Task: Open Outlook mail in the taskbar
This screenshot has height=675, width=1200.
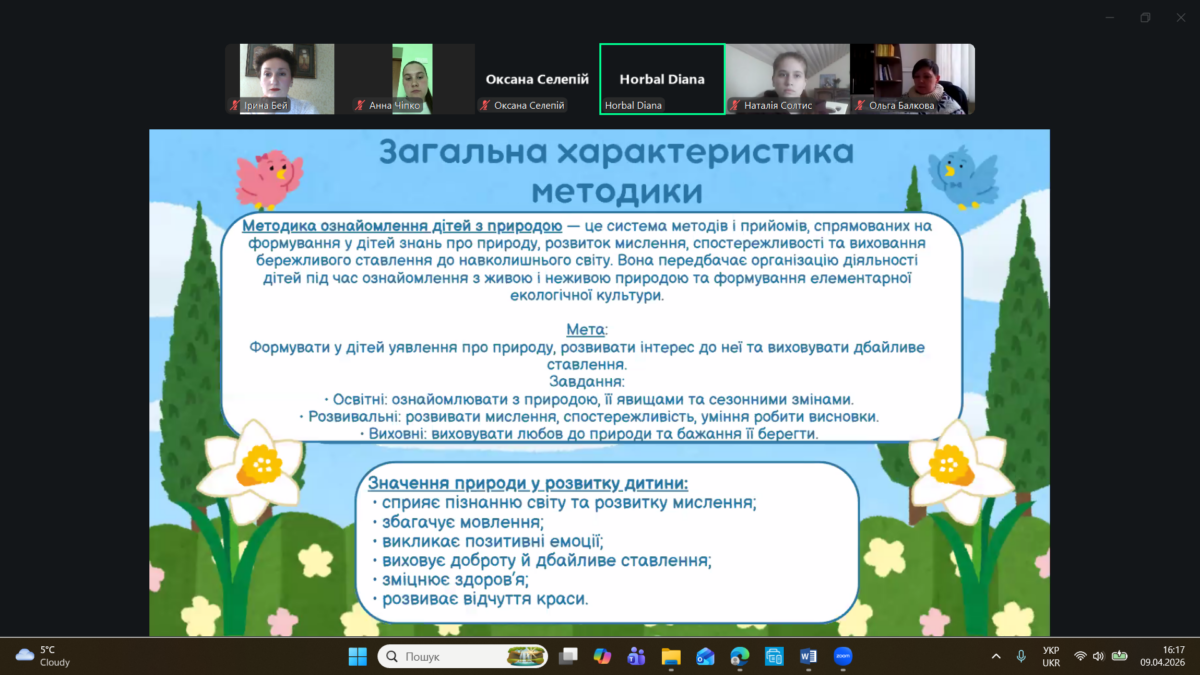Action: coord(705,656)
